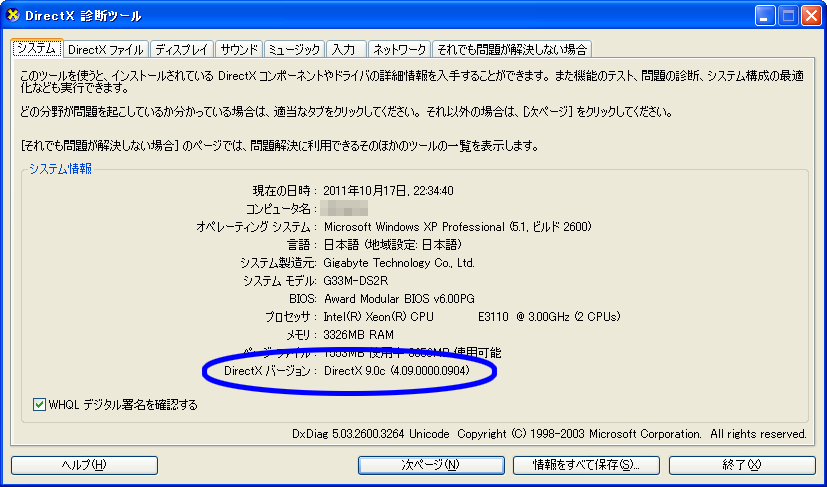
Task: Toggle WHQL デジタル署名を確認する checkbox
Action: (x=39, y=405)
